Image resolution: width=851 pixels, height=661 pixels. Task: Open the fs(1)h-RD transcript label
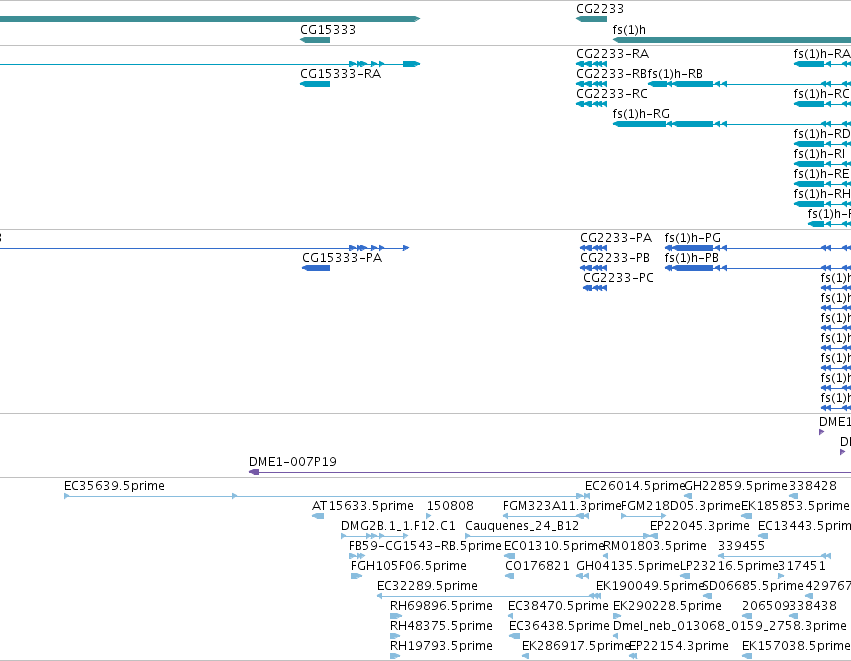(822, 134)
